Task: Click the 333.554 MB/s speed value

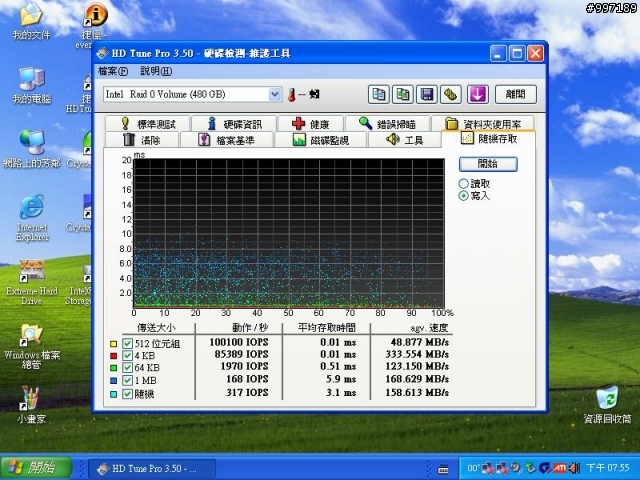Action: click(417, 354)
